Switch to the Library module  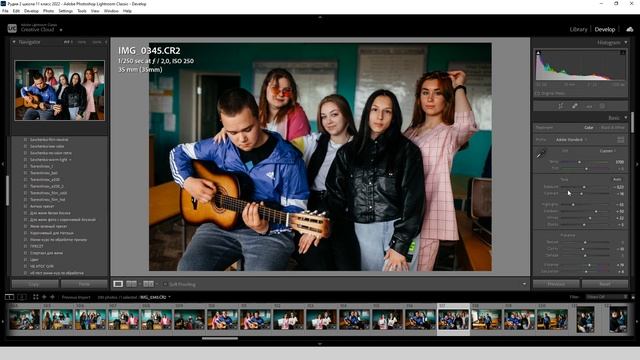[x=578, y=29]
